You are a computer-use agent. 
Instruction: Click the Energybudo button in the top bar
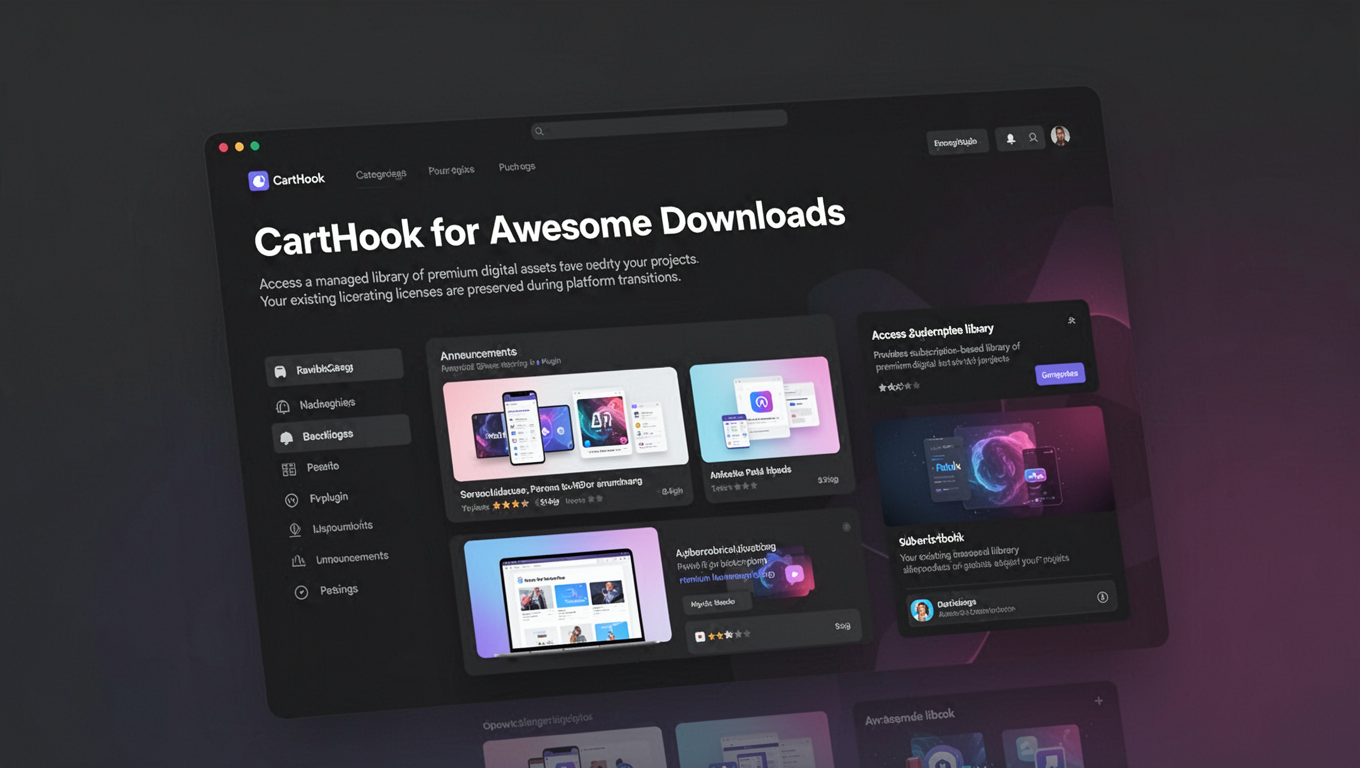point(956,141)
